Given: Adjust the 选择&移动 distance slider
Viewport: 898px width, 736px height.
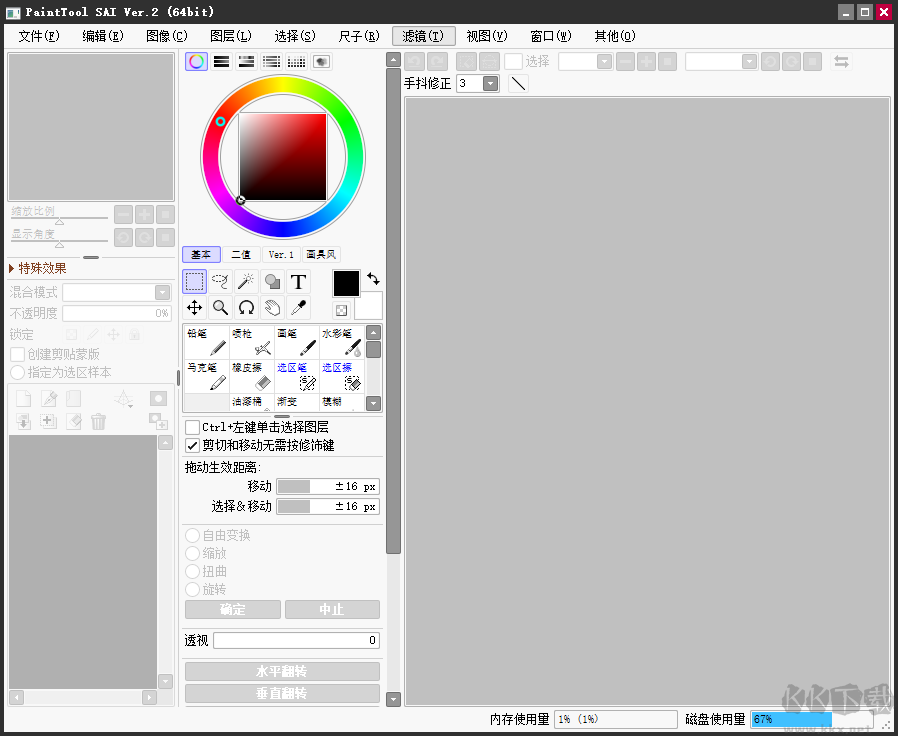Looking at the screenshot, I should pos(328,506).
